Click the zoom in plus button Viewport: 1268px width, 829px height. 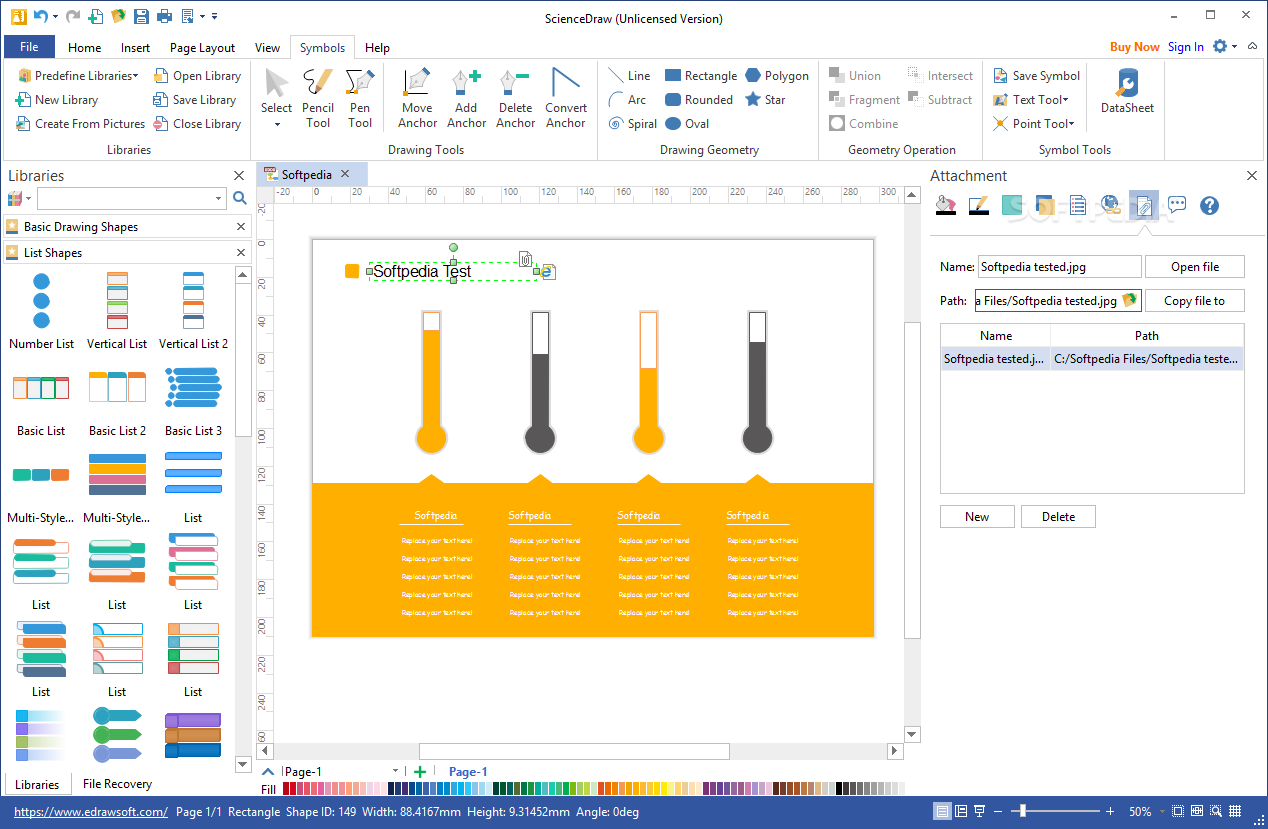1110,811
